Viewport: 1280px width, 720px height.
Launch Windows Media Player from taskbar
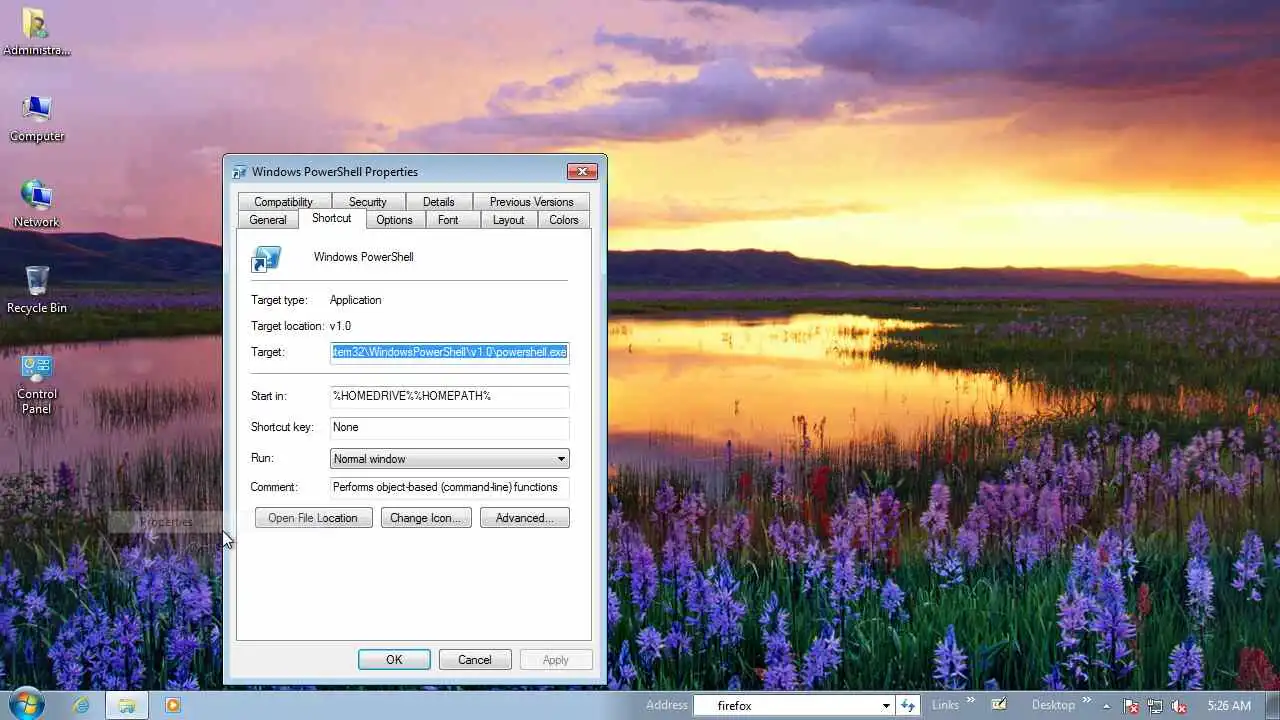click(x=172, y=705)
